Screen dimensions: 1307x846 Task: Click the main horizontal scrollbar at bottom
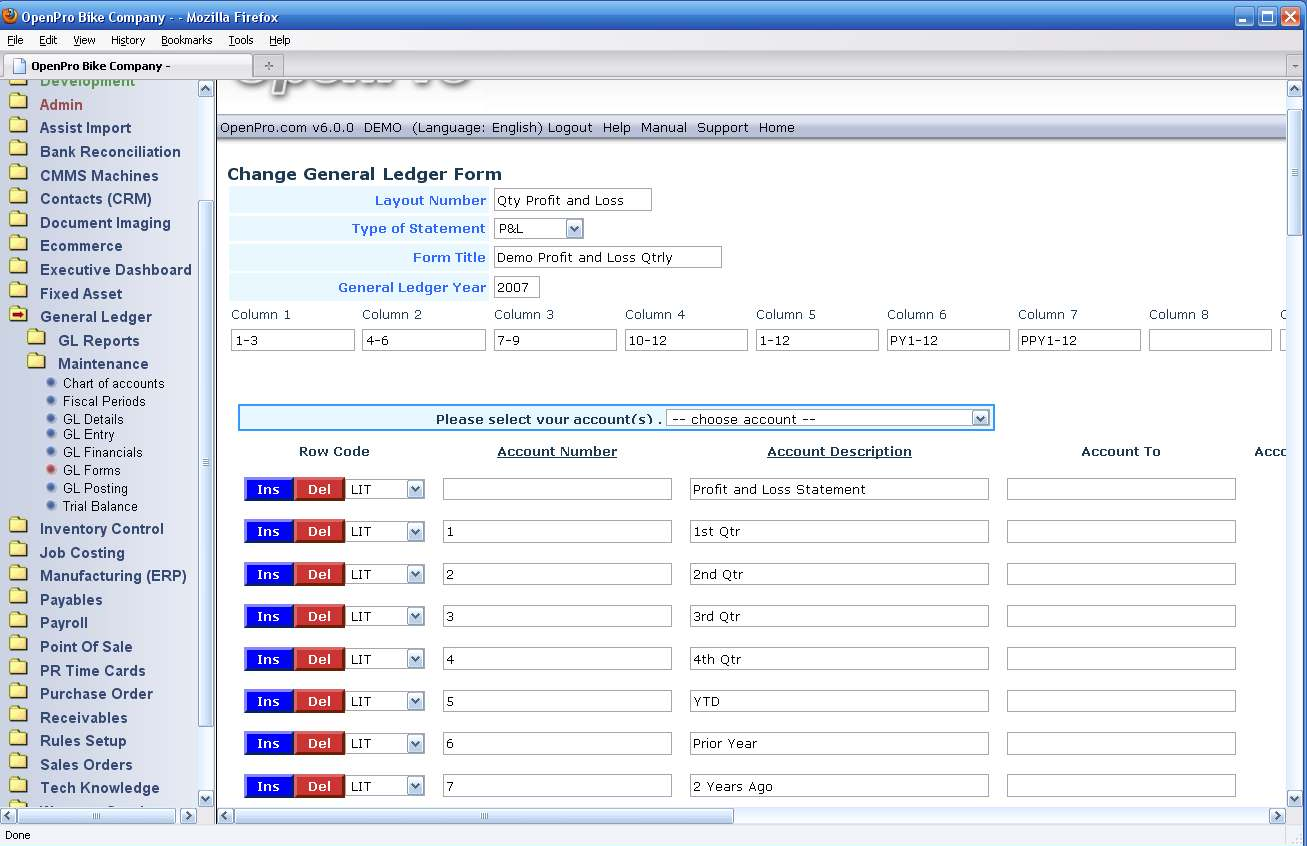484,816
